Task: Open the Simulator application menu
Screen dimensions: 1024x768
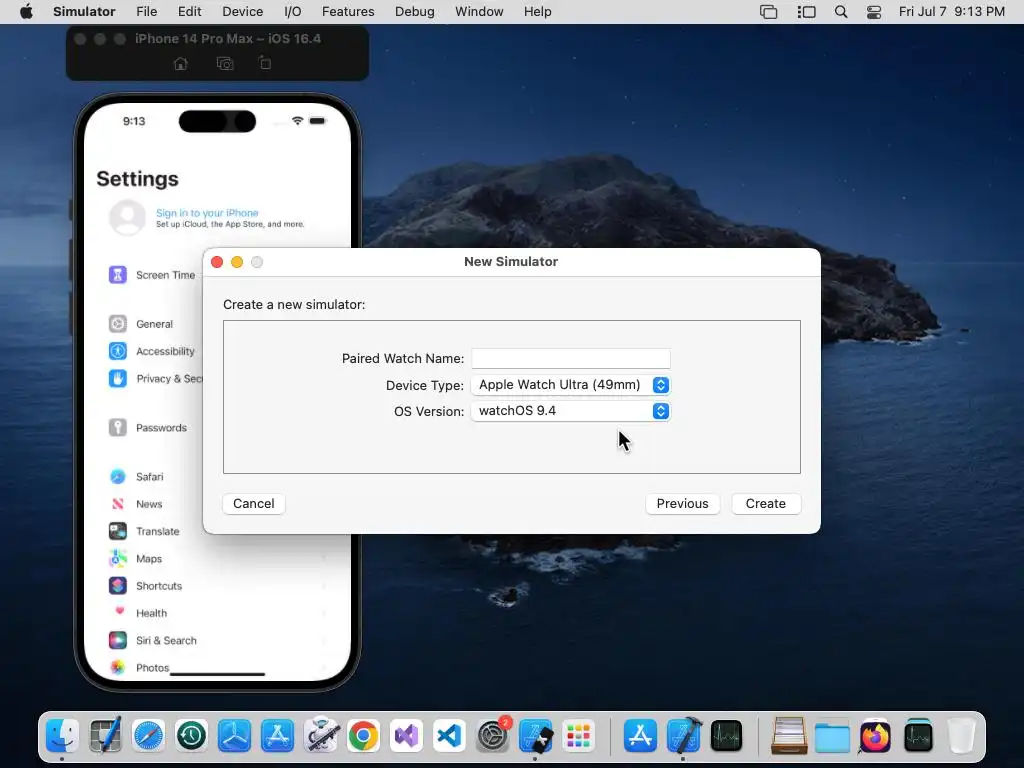Action: point(84,12)
